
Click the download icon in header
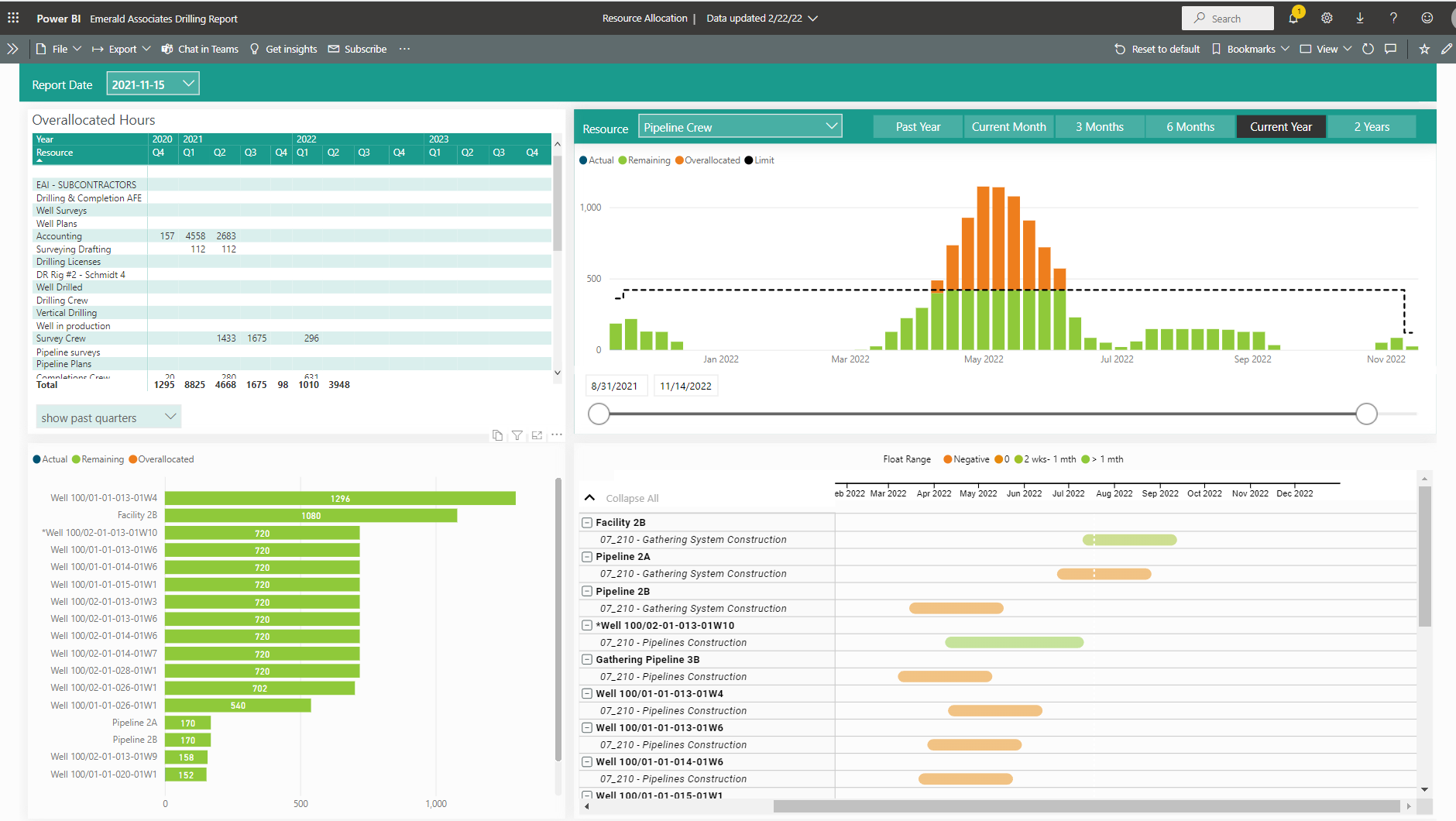1360,18
